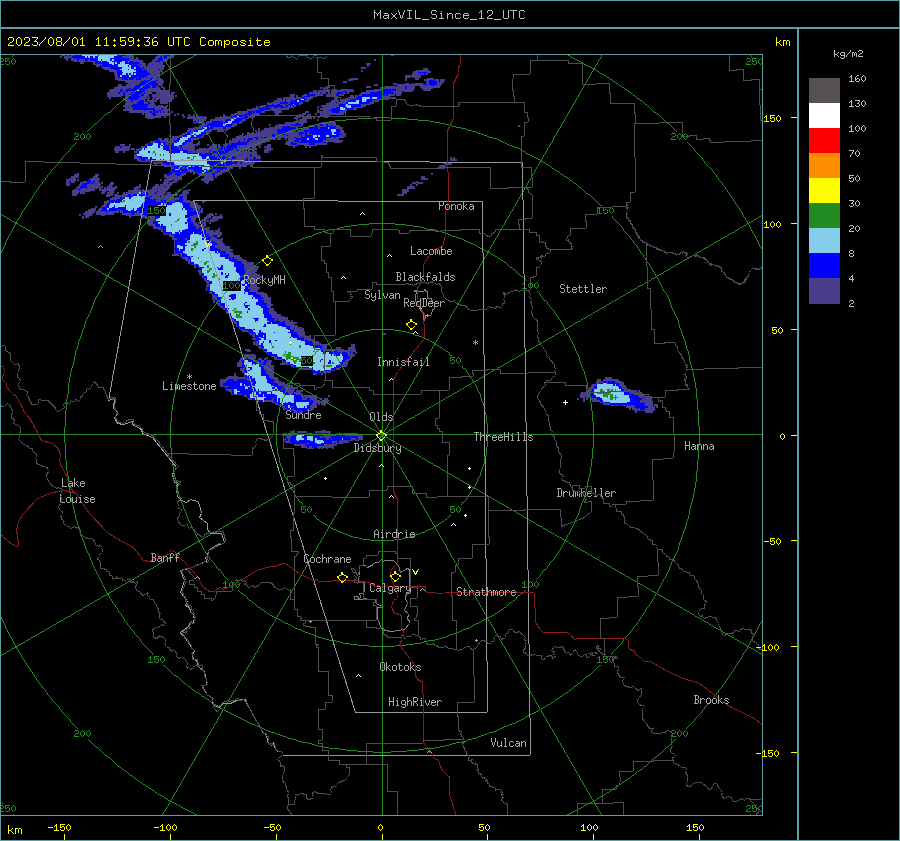Click the yellow diamond marker near RockyMH
The image size is (900, 841).
pyautogui.click(x=267, y=261)
